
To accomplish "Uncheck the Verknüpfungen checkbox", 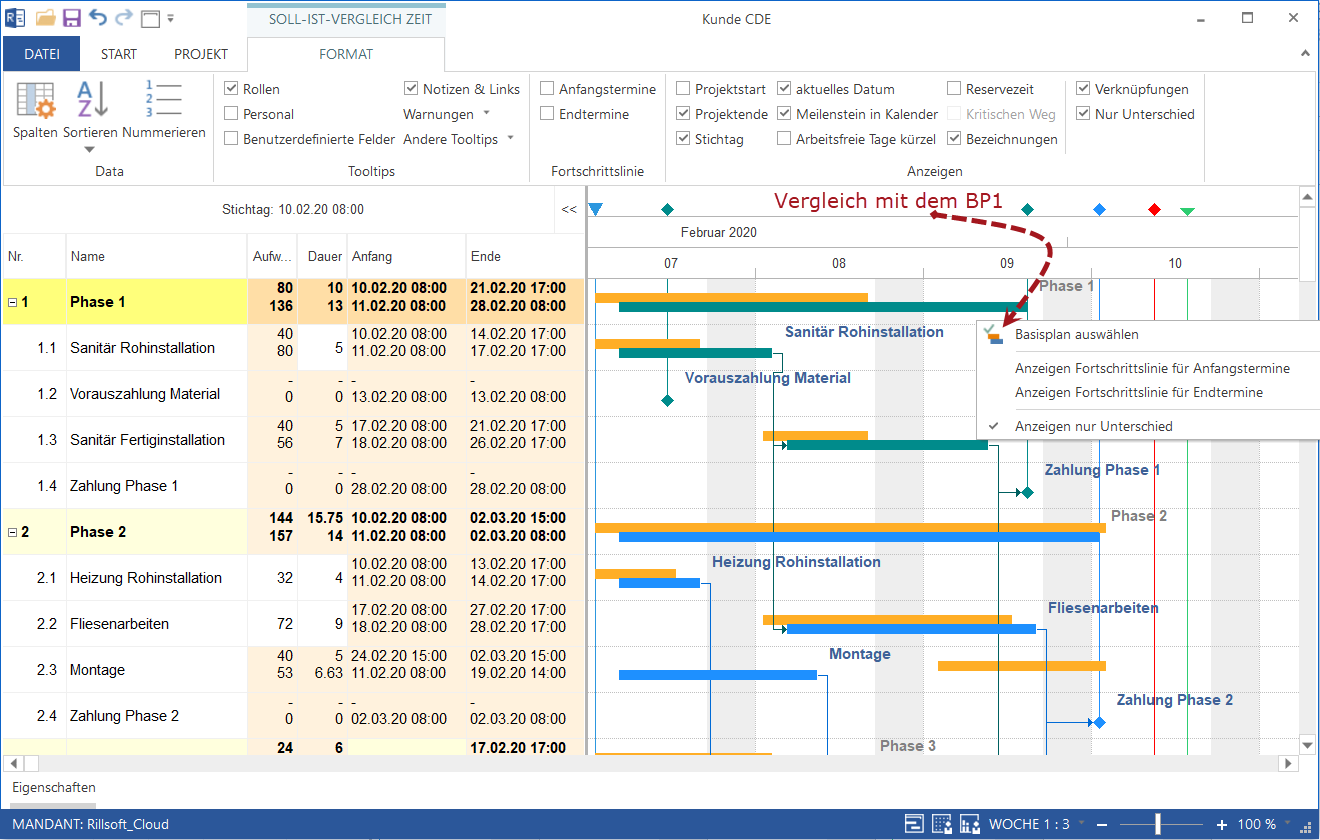I will click(x=1083, y=89).
